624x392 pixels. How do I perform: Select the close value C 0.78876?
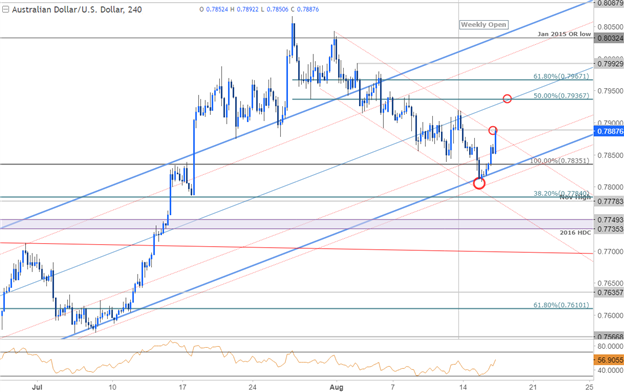click(x=305, y=9)
